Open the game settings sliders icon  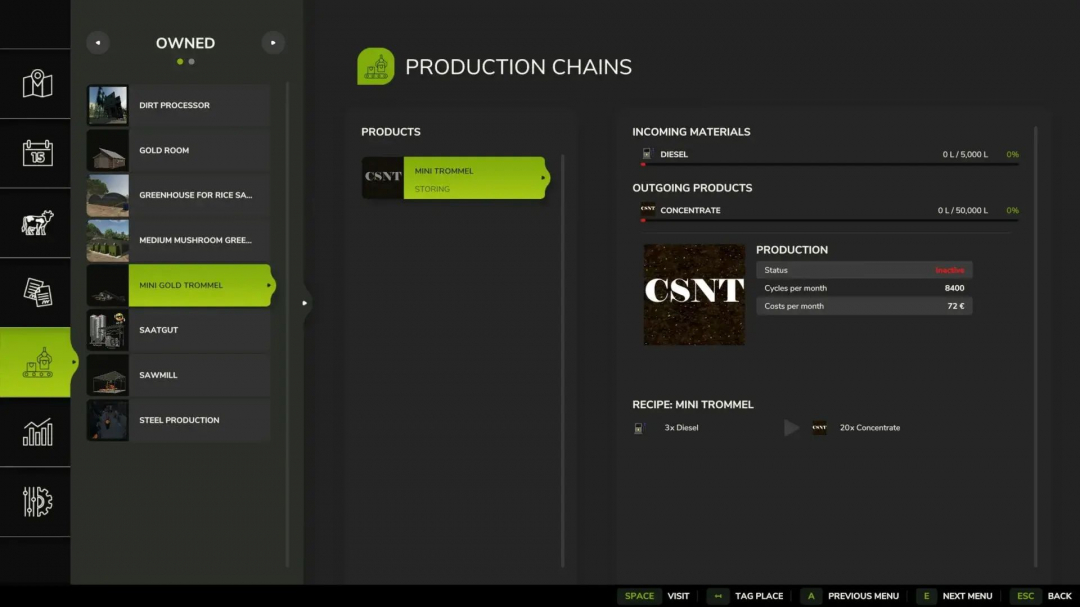tap(35, 502)
